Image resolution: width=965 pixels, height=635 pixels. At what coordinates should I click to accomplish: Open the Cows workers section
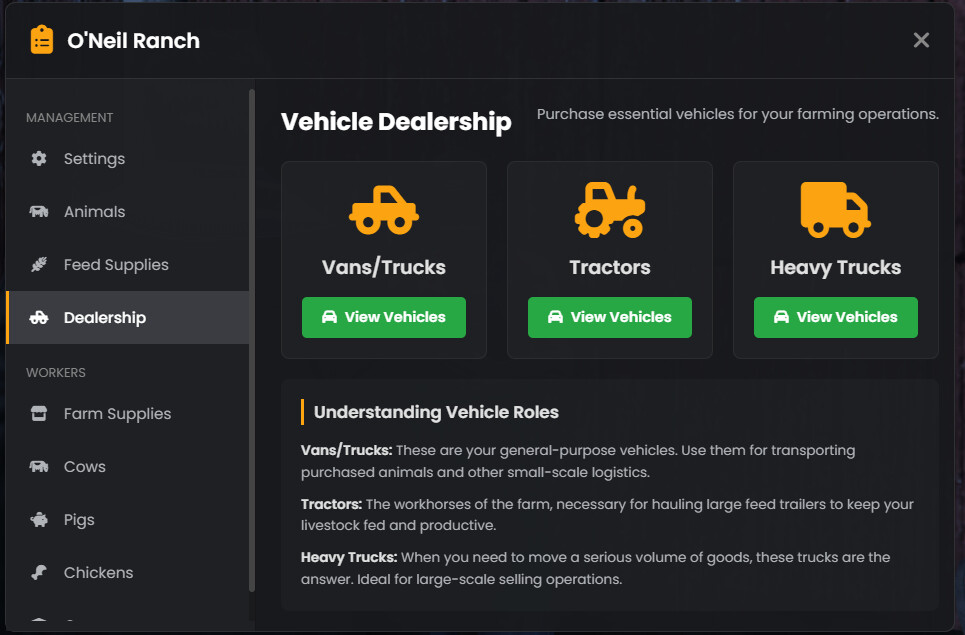[x=85, y=467]
